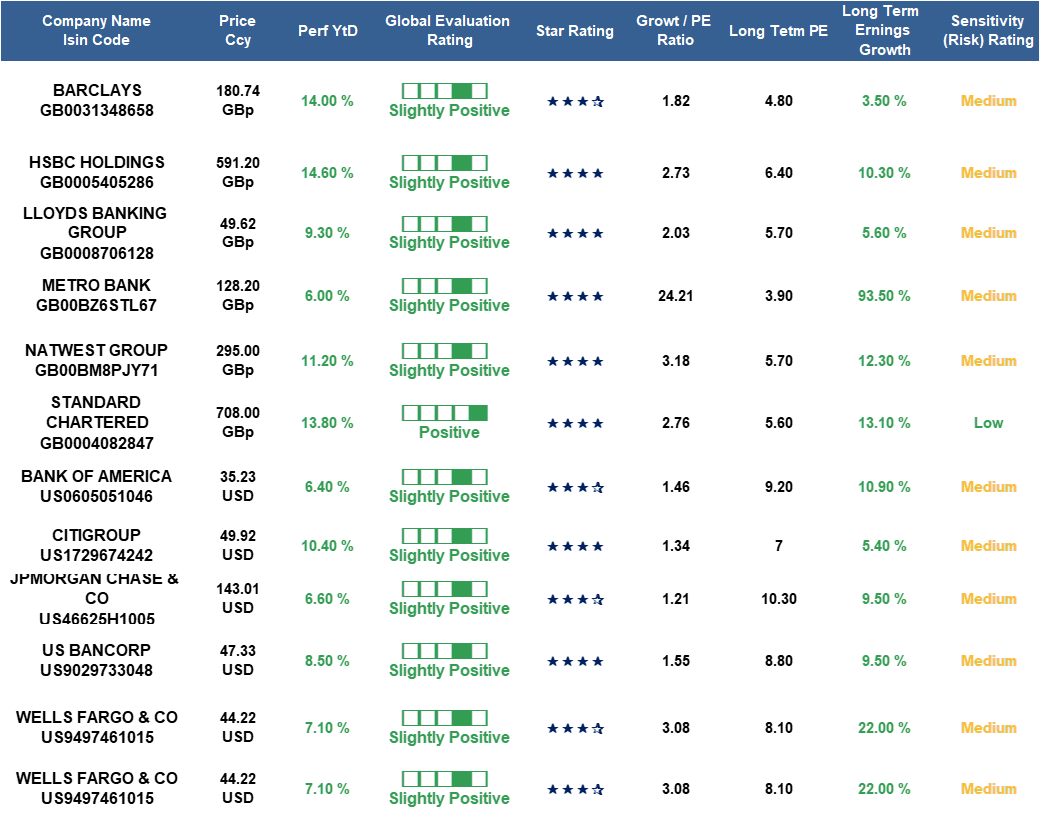
Task: Select Metro Bank's four-star rating
Action: coord(575,296)
